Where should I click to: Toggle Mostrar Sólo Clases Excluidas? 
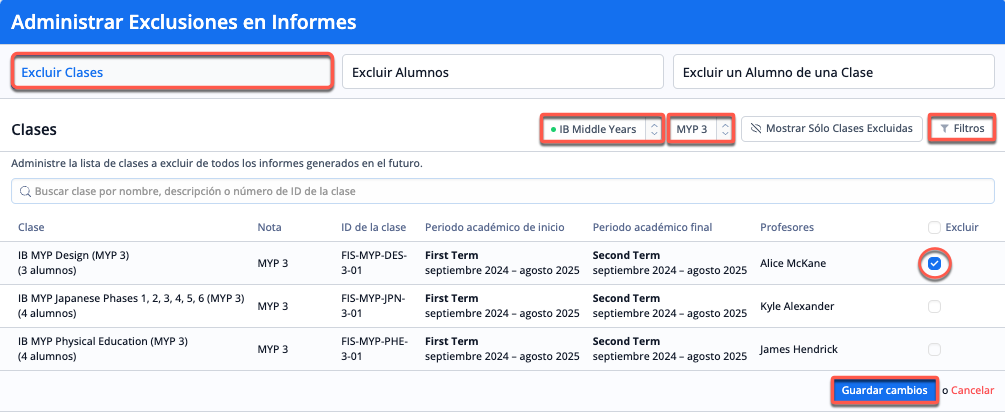(x=831, y=129)
